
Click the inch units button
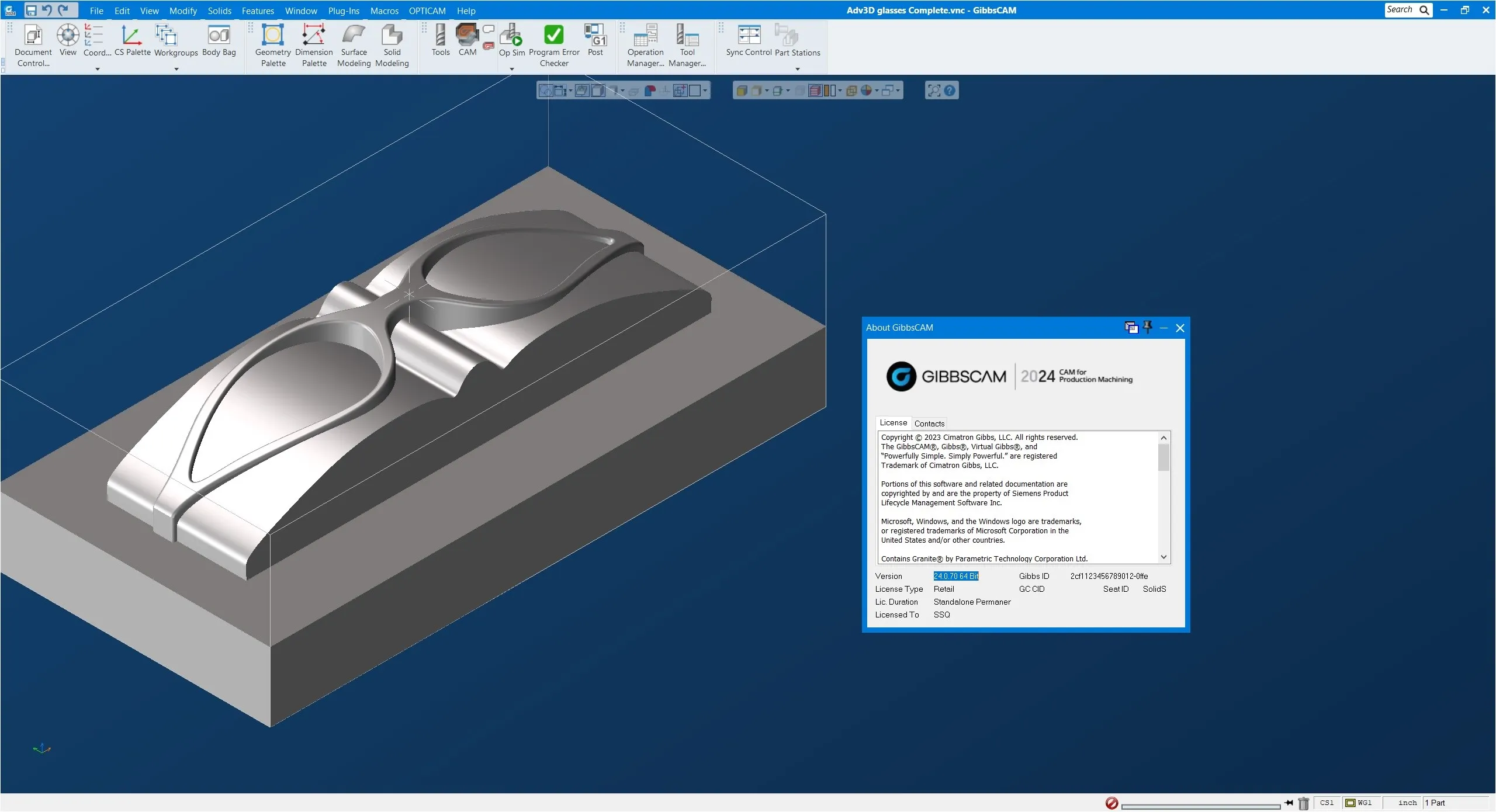(1407, 803)
